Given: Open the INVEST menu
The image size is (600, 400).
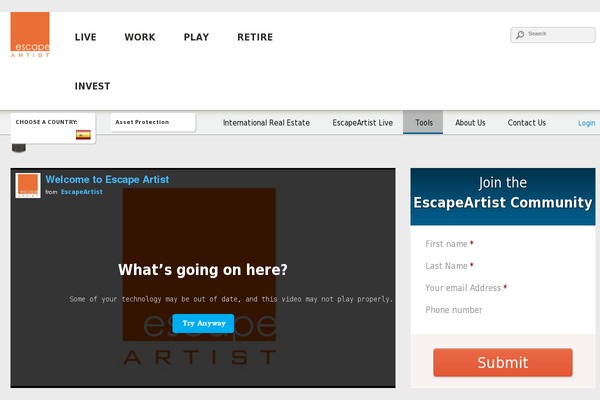Looking at the screenshot, I should tap(93, 86).
